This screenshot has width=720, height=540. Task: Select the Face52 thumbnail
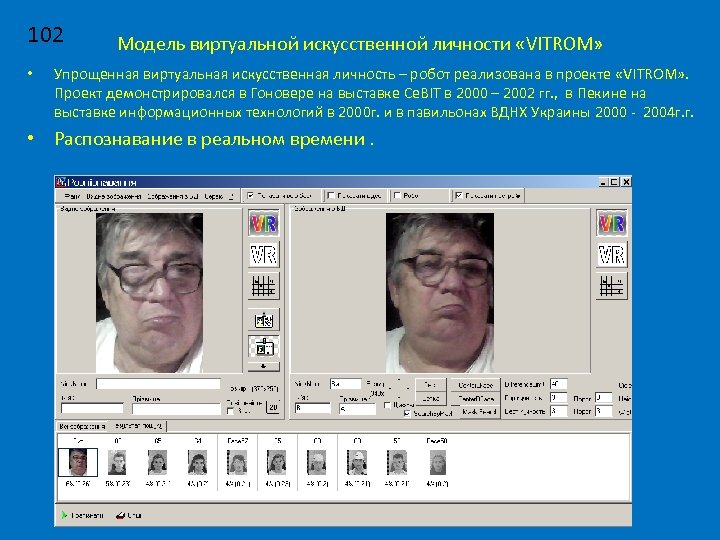(x=237, y=462)
